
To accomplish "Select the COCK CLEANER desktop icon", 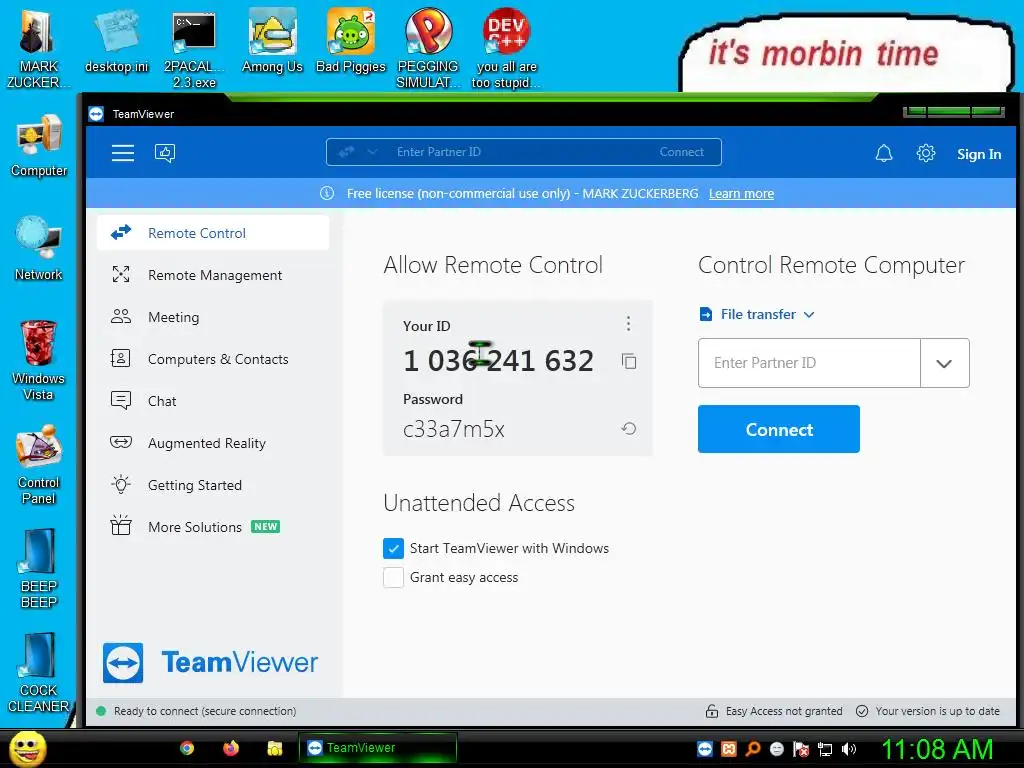I will [x=39, y=673].
